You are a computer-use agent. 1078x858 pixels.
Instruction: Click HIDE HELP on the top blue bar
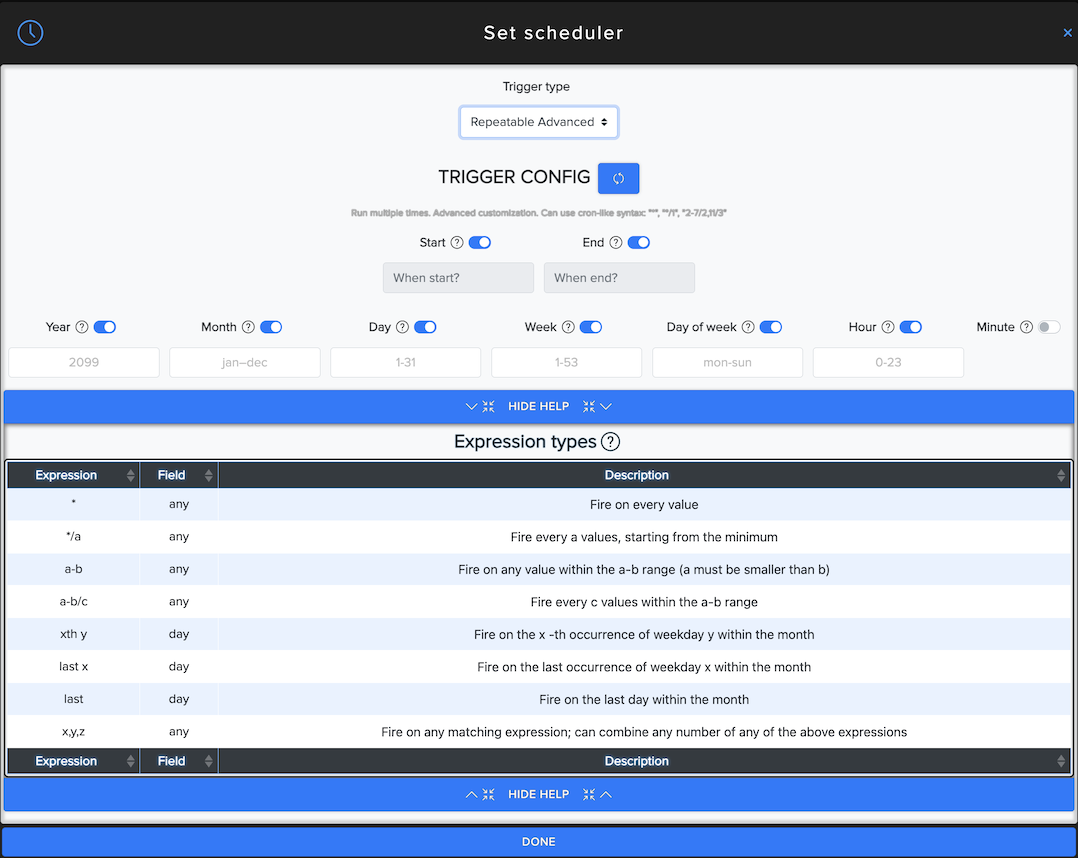click(538, 406)
